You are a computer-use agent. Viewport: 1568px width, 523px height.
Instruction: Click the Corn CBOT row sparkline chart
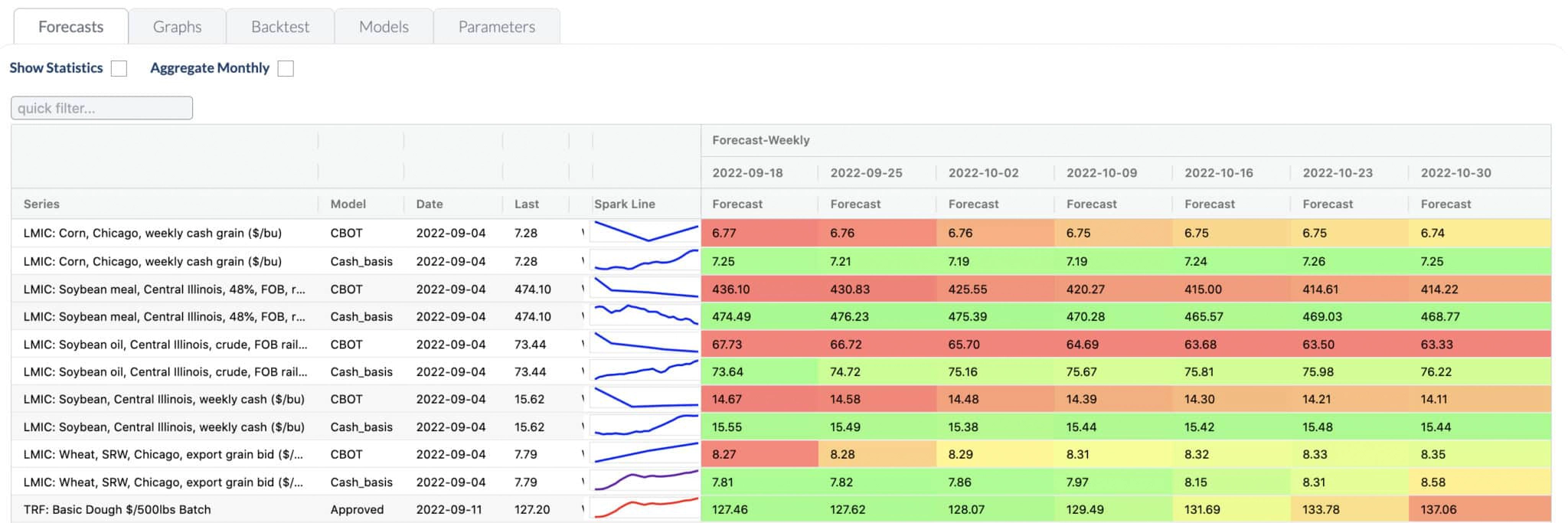coord(645,233)
